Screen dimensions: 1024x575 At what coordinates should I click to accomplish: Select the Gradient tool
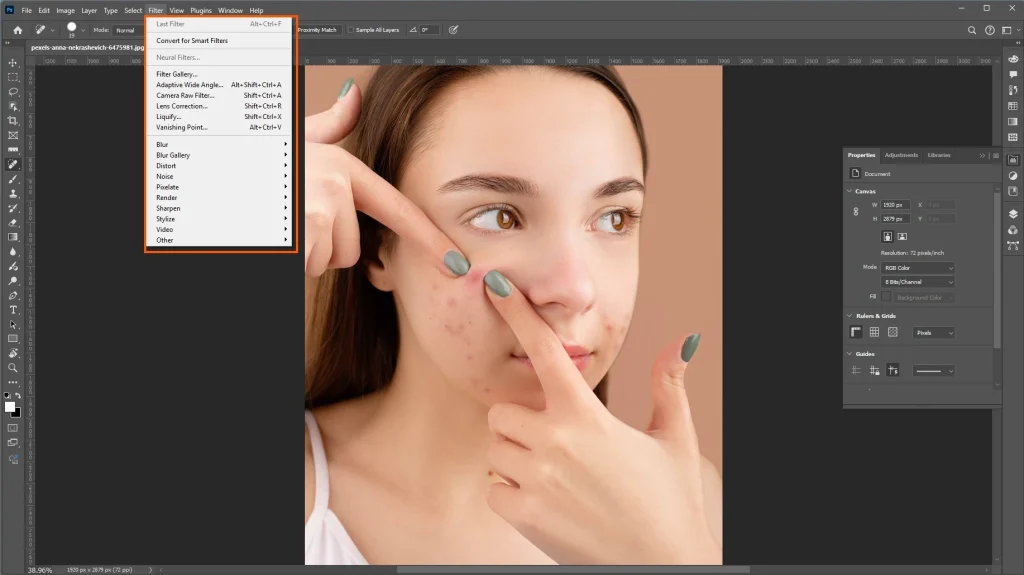point(12,237)
